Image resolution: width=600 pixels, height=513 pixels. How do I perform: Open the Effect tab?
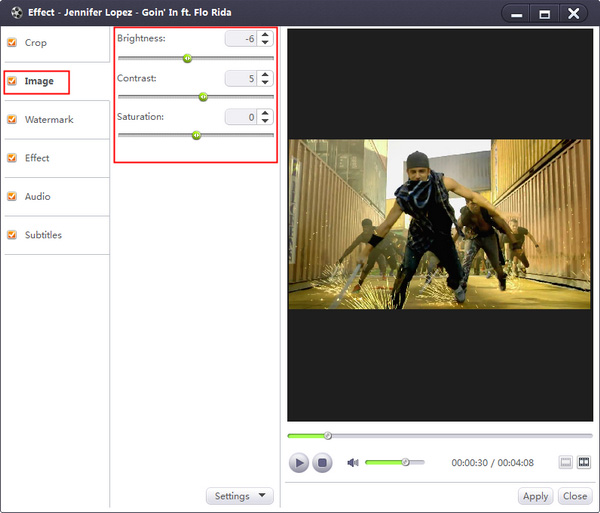[37, 158]
